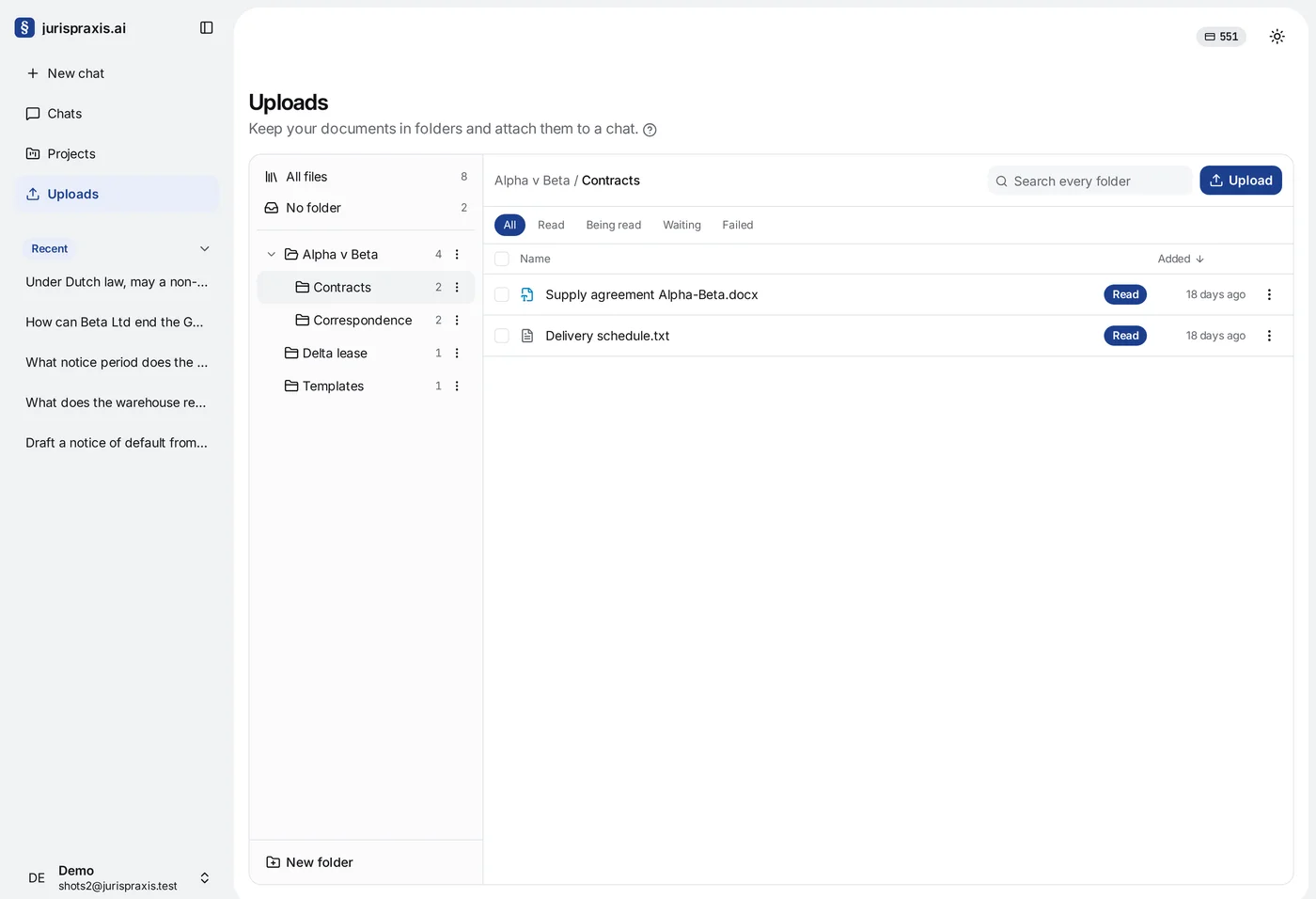Image resolution: width=1316 pixels, height=899 pixels.
Task: Open options menu for Alpha v Beta folder
Action: [x=457, y=255]
